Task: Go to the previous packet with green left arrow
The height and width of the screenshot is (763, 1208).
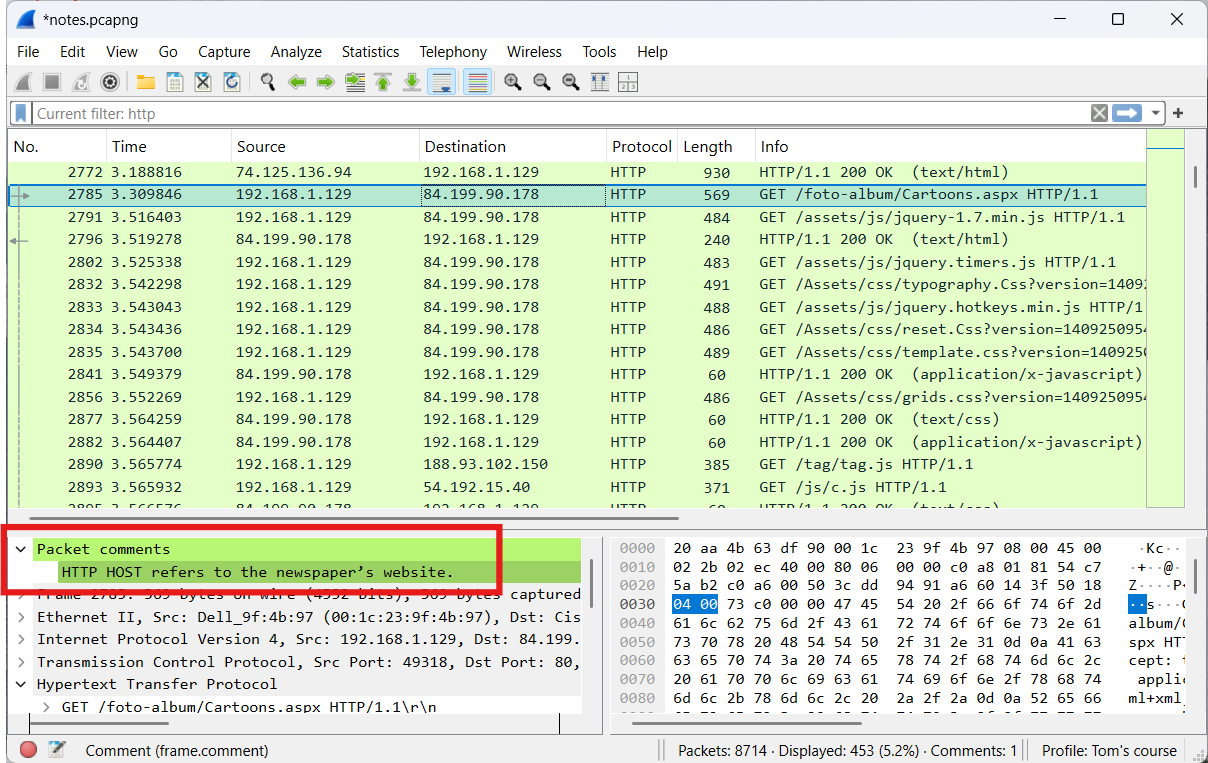Action: 297,82
